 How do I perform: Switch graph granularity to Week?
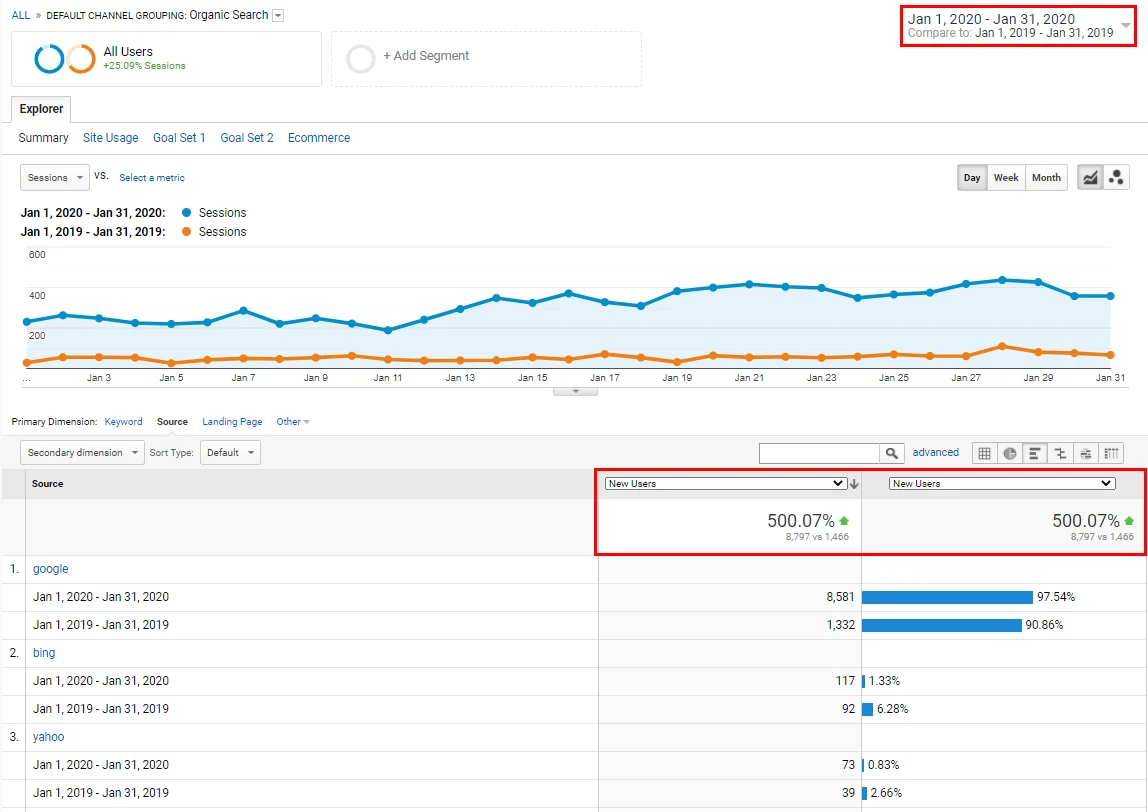[1006, 177]
